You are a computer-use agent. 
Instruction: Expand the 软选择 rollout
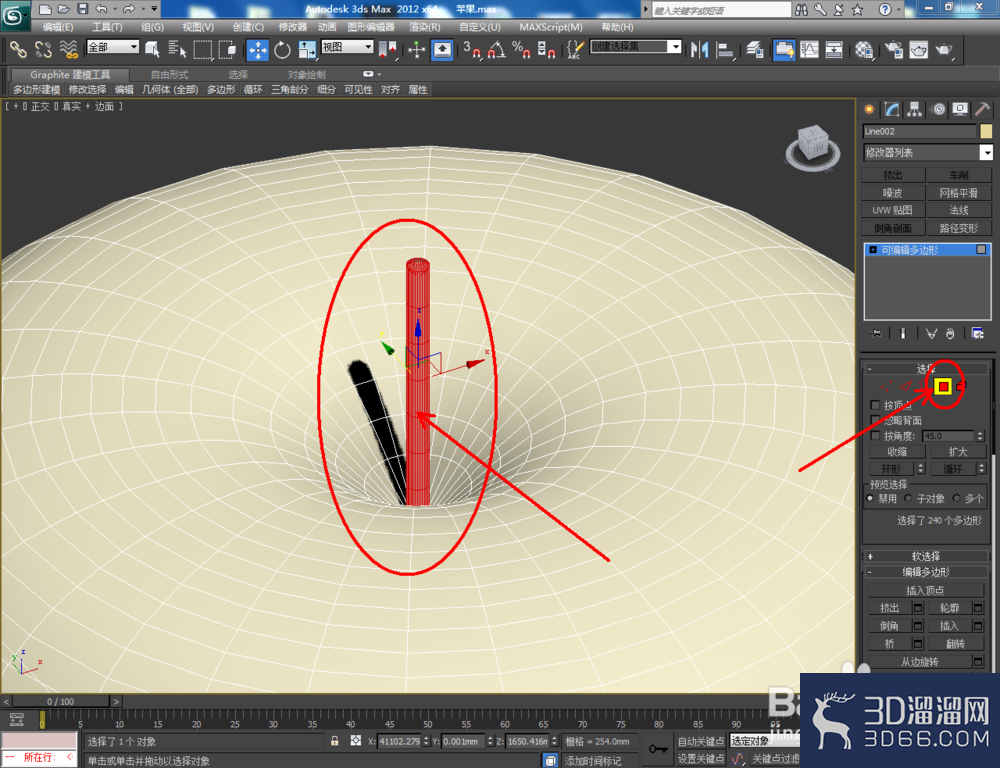(x=925, y=556)
